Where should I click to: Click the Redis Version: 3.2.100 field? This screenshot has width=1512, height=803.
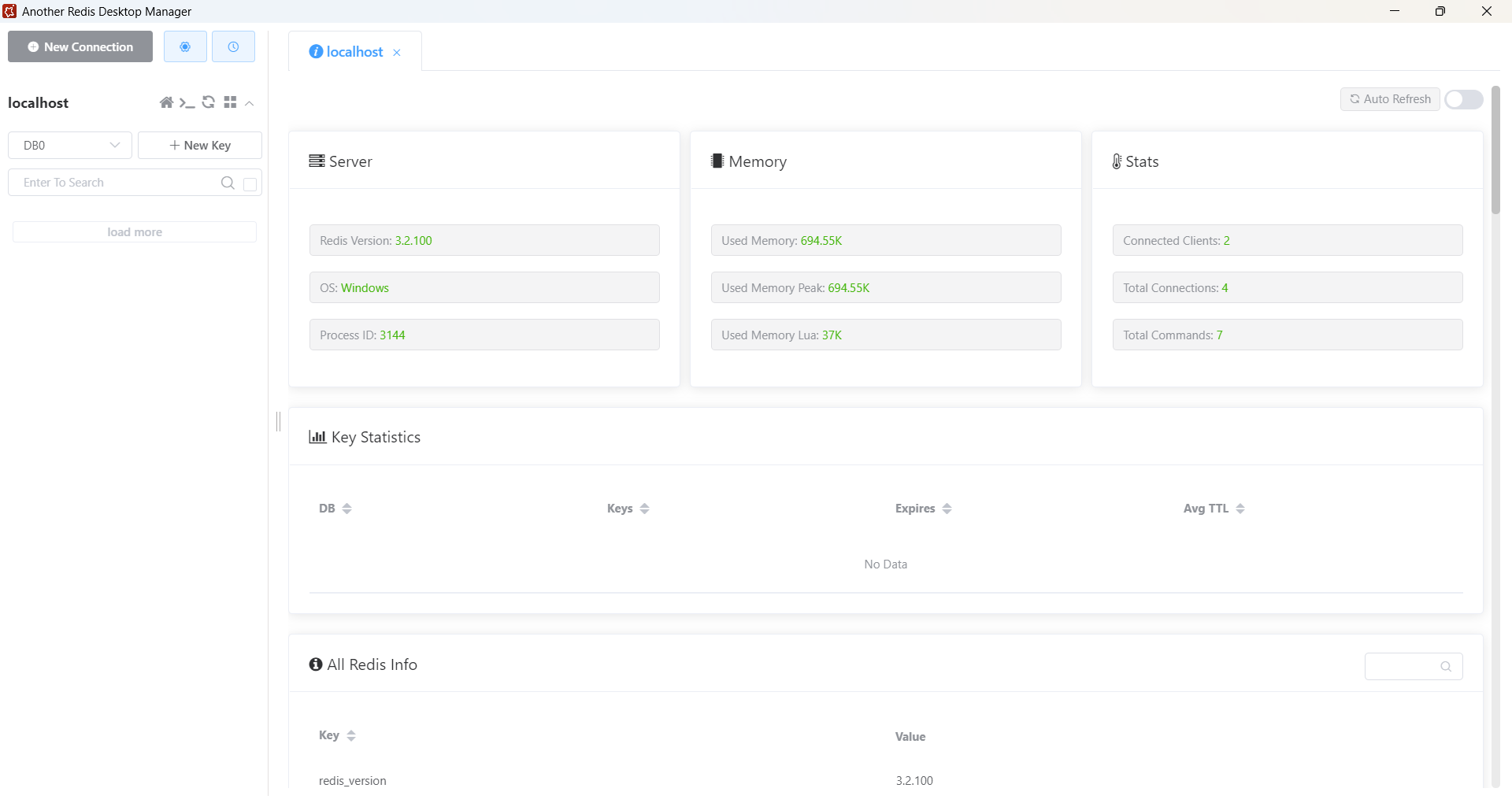tap(484, 240)
